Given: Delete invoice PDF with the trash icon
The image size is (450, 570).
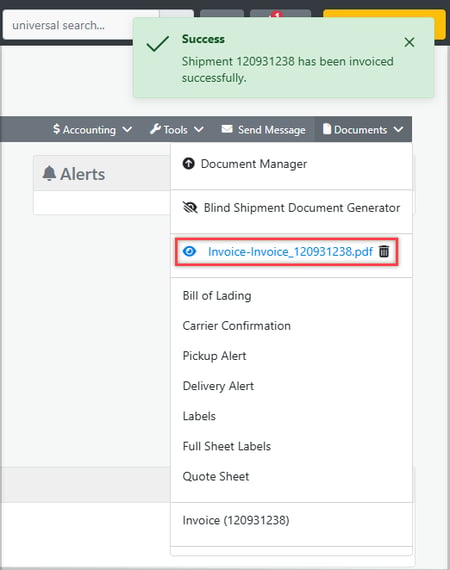Looking at the screenshot, I should click(384, 251).
